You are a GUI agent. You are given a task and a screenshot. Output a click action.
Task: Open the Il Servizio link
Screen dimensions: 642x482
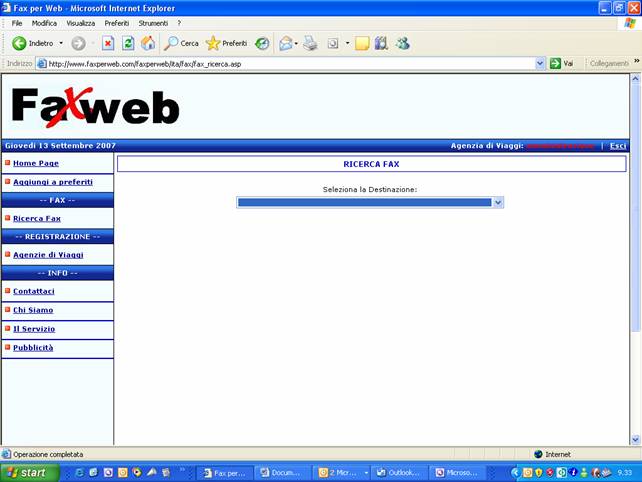click(x=34, y=329)
